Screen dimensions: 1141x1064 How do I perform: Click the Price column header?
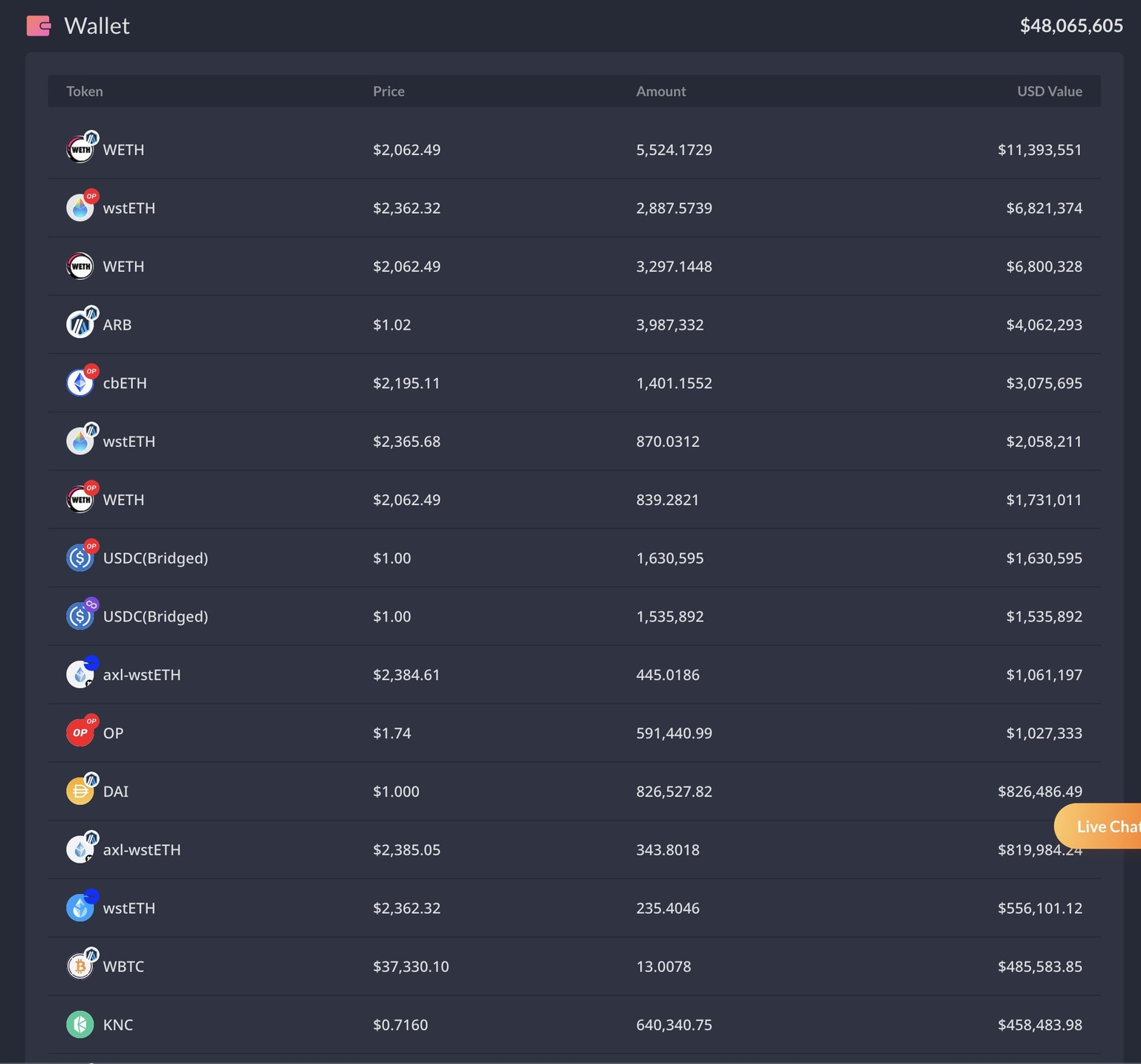[x=389, y=91]
